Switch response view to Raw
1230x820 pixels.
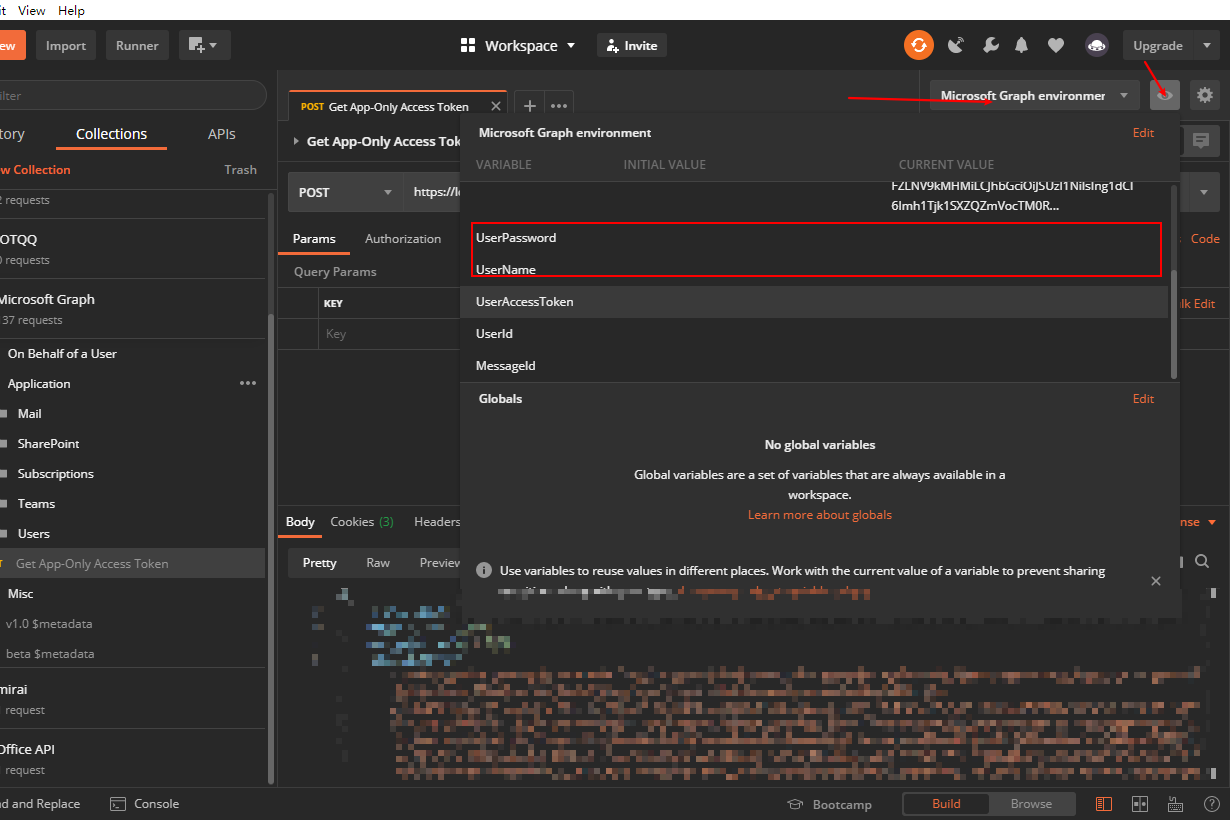tap(378, 562)
